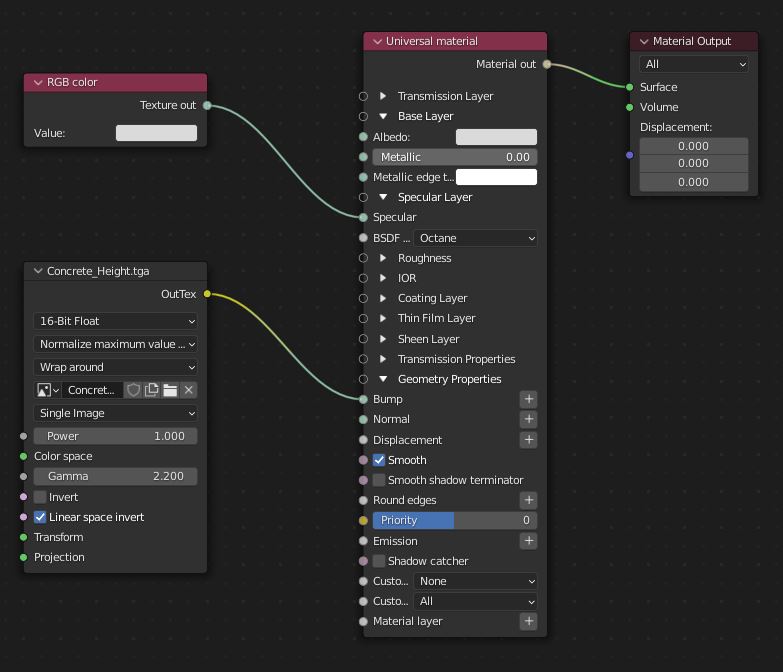Click the Transform input socket
The width and height of the screenshot is (783, 672).
pos(23,537)
